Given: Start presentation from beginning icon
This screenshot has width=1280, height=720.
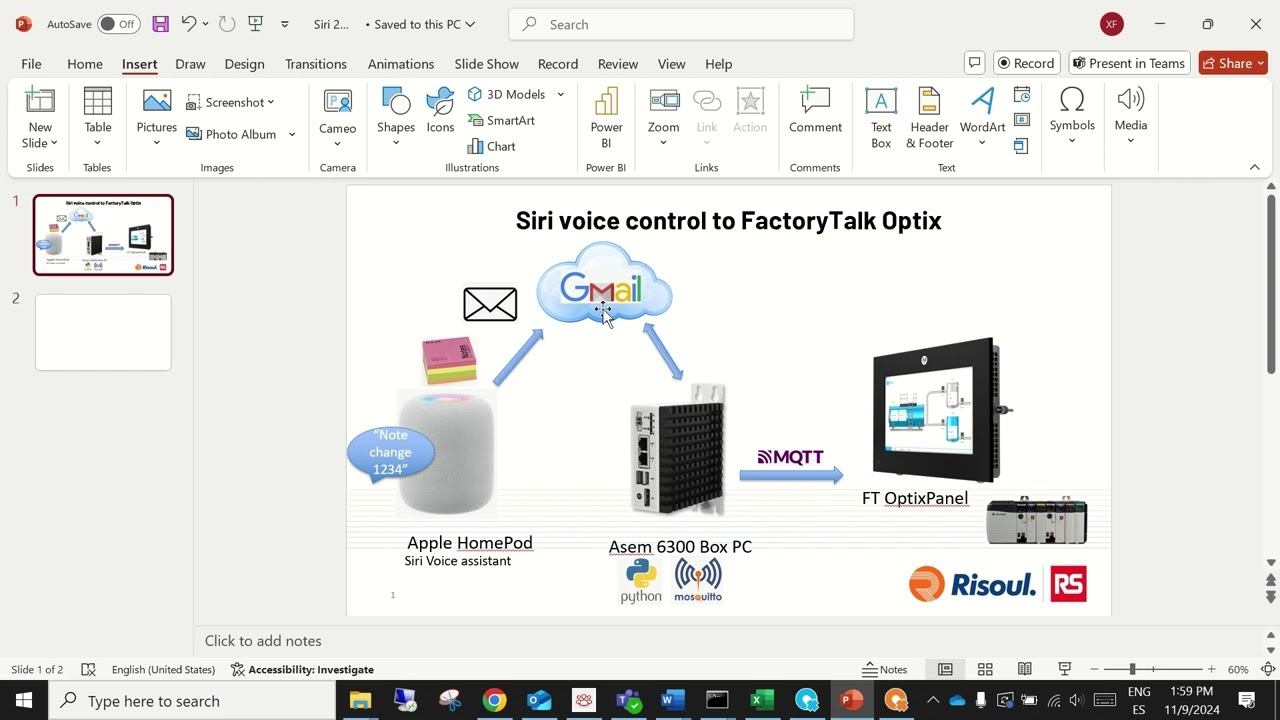Looking at the screenshot, I should 256,24.
